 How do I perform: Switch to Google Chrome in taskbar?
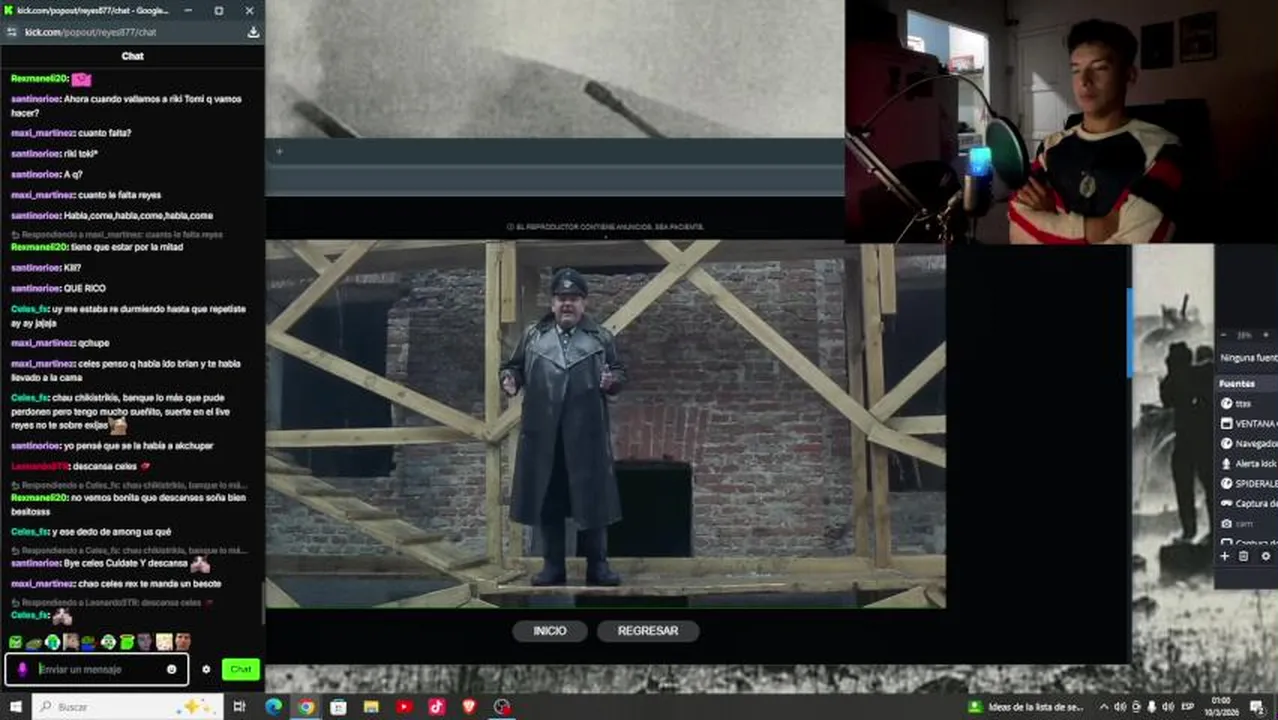coord(306,707)
